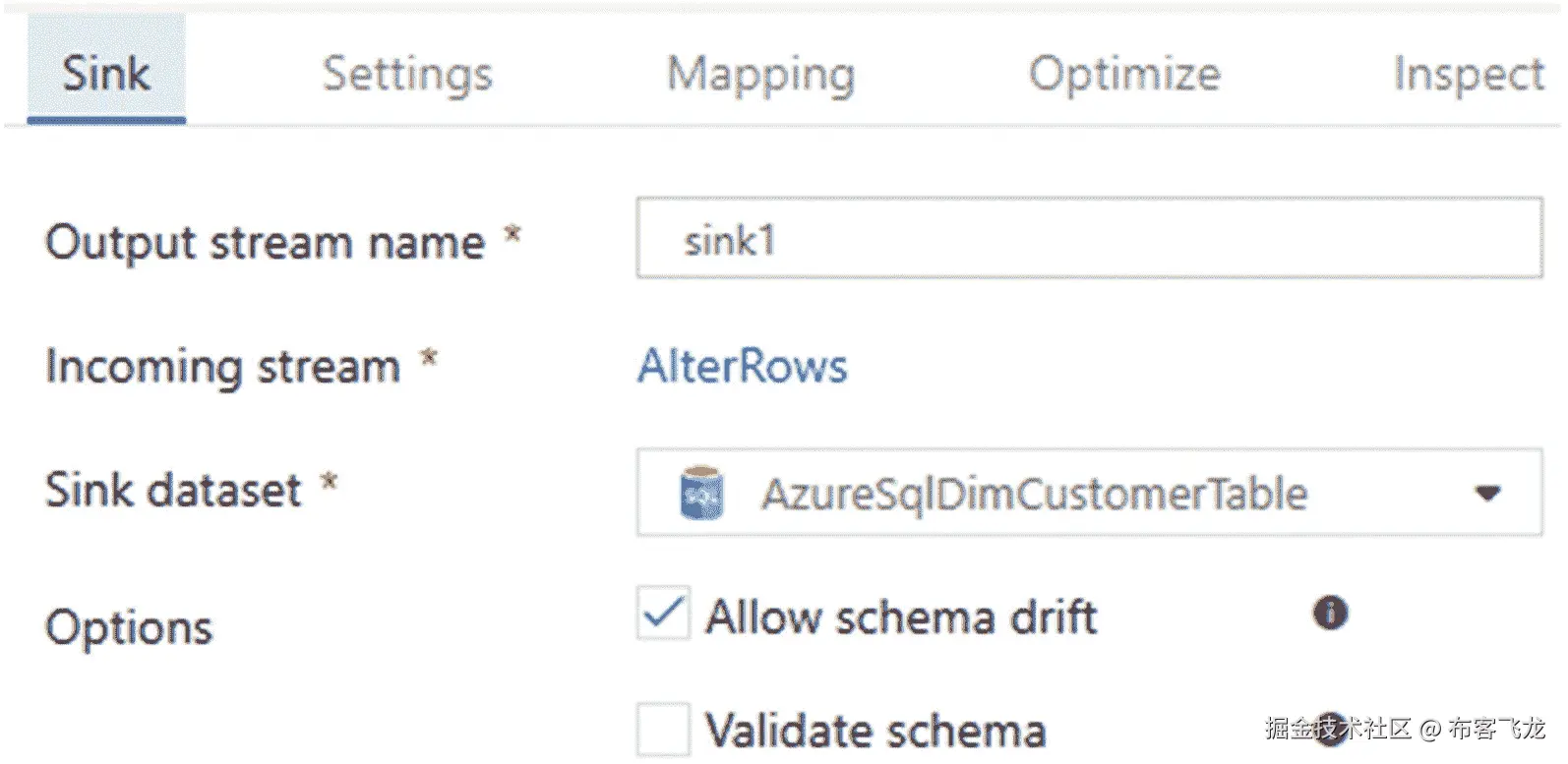Click info icon beside Validate schema
Image resolution: width=1568 pixels, height=764 pixels.
click(1330, 727)
